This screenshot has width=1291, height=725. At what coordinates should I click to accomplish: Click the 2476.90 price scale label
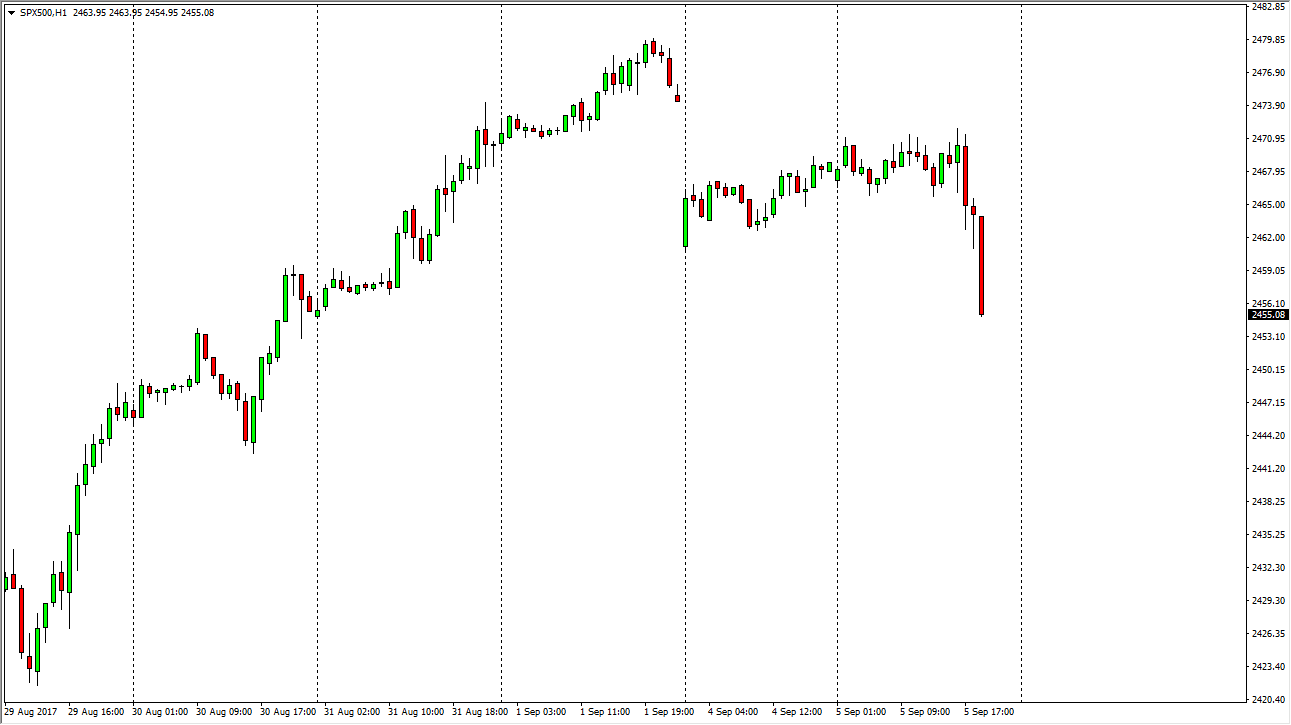pos(1267,73)
